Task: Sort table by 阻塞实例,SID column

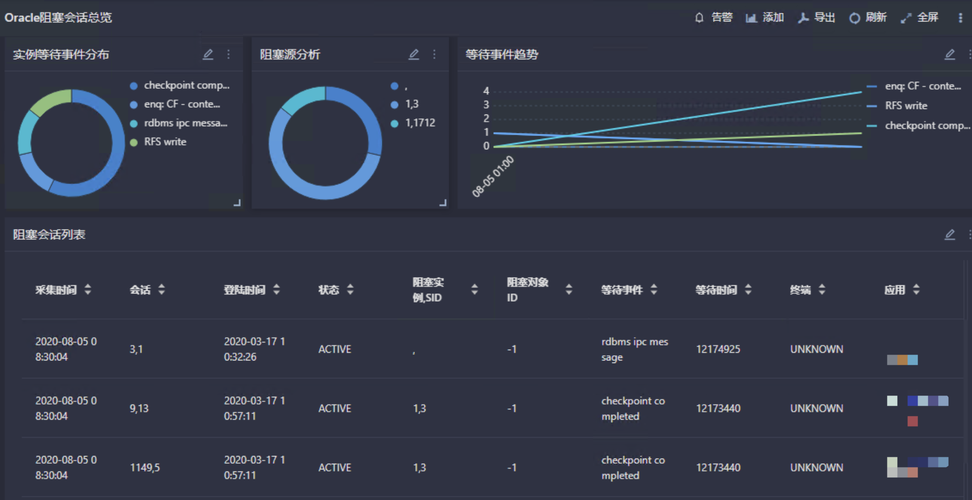Action: 475,289
